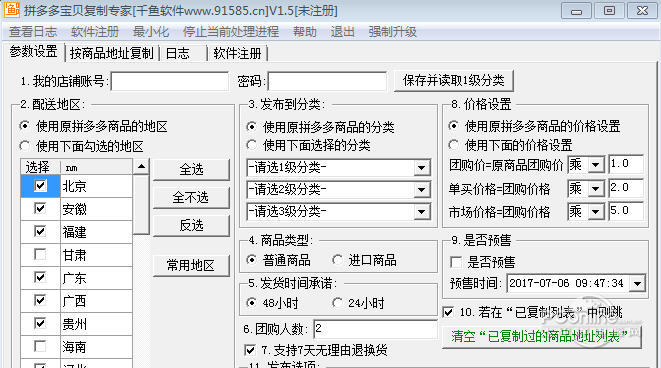
Task: Click the 常用地区 button
Action: point(191,266)
